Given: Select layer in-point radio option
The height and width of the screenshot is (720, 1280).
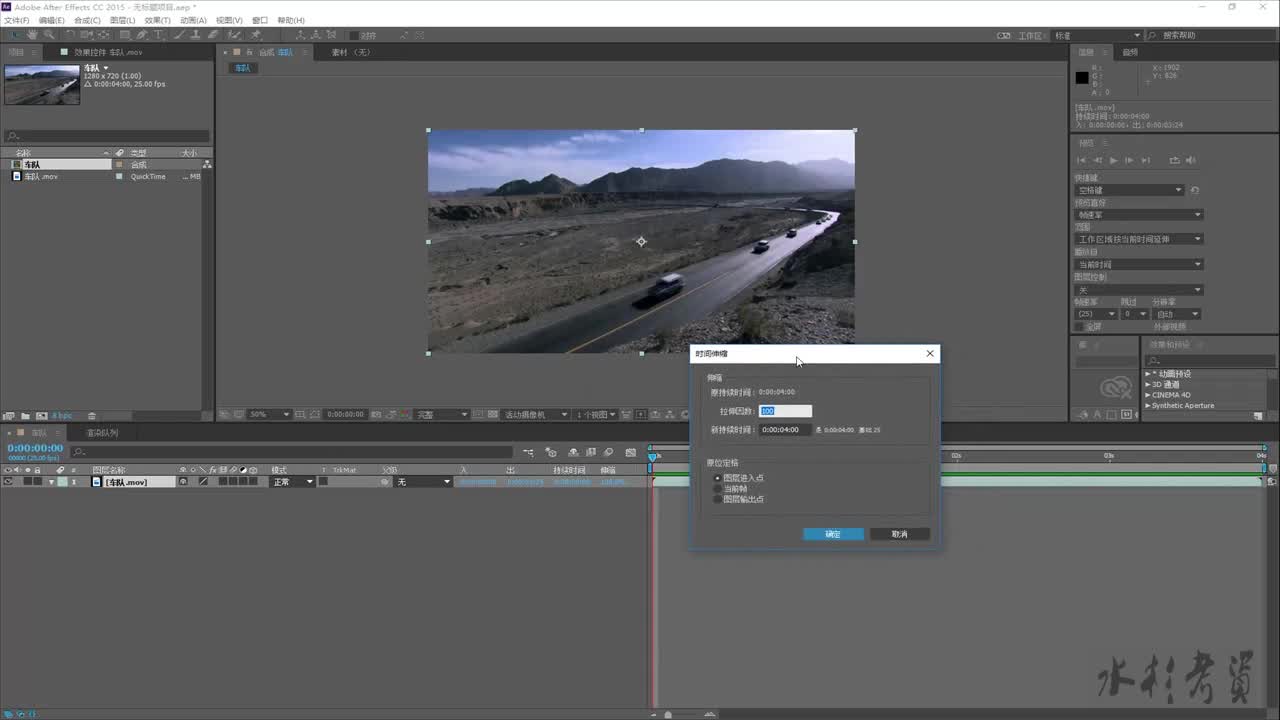Looking at the screenshot, I should [x=717, y=478].
